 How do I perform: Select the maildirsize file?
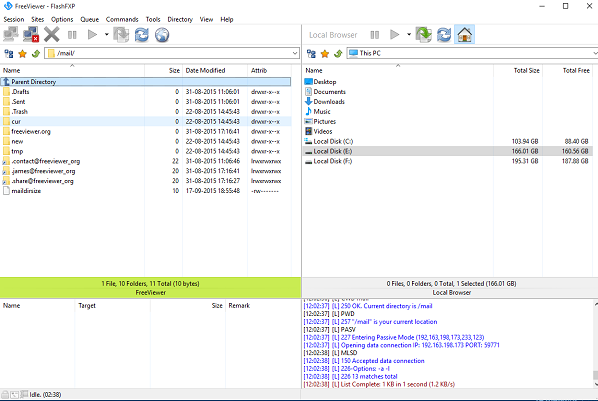tap(146, 191)
